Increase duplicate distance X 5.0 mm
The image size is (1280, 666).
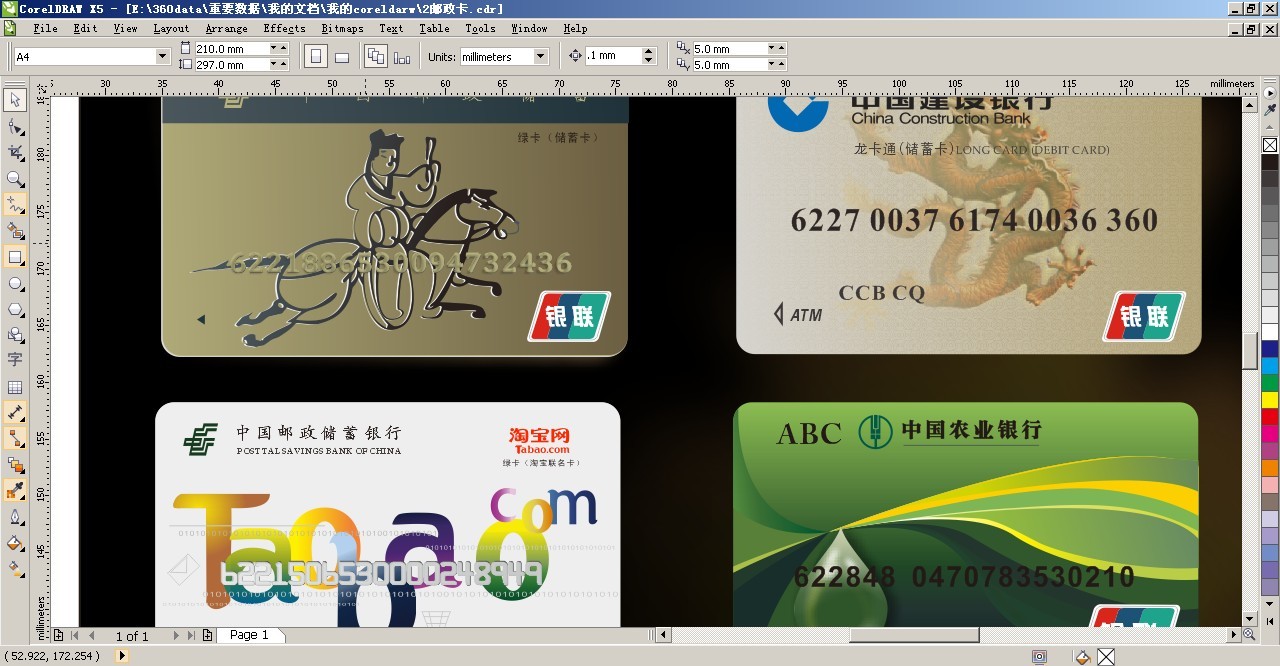pyautogui.click(x=781, y=46)
